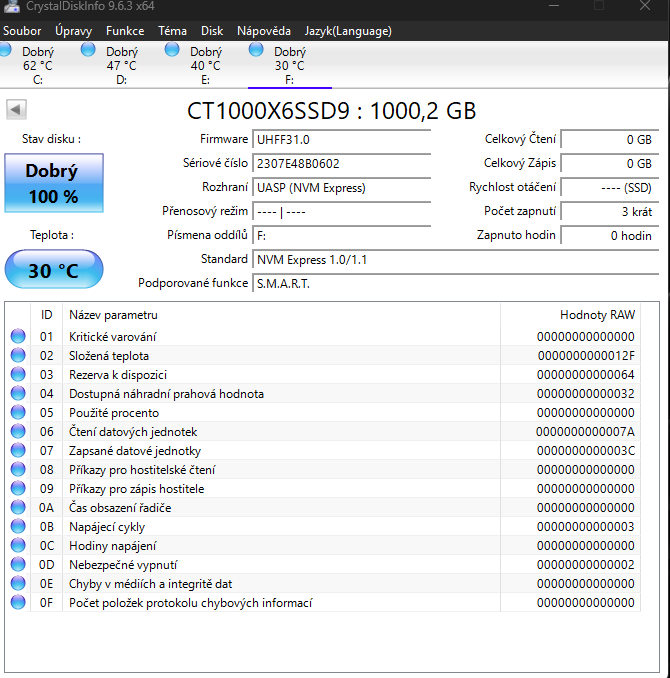Open the Úpravy menu

[74, 31]
